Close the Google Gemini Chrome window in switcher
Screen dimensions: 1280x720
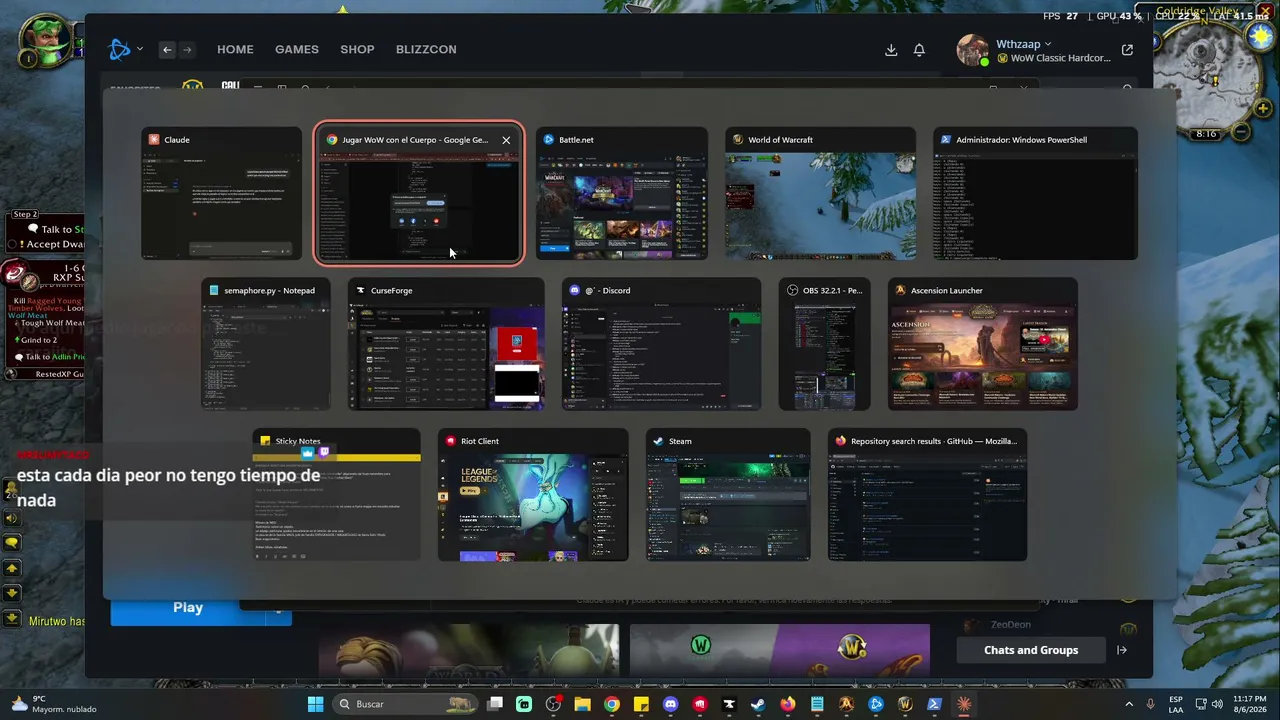click(506, 140)
